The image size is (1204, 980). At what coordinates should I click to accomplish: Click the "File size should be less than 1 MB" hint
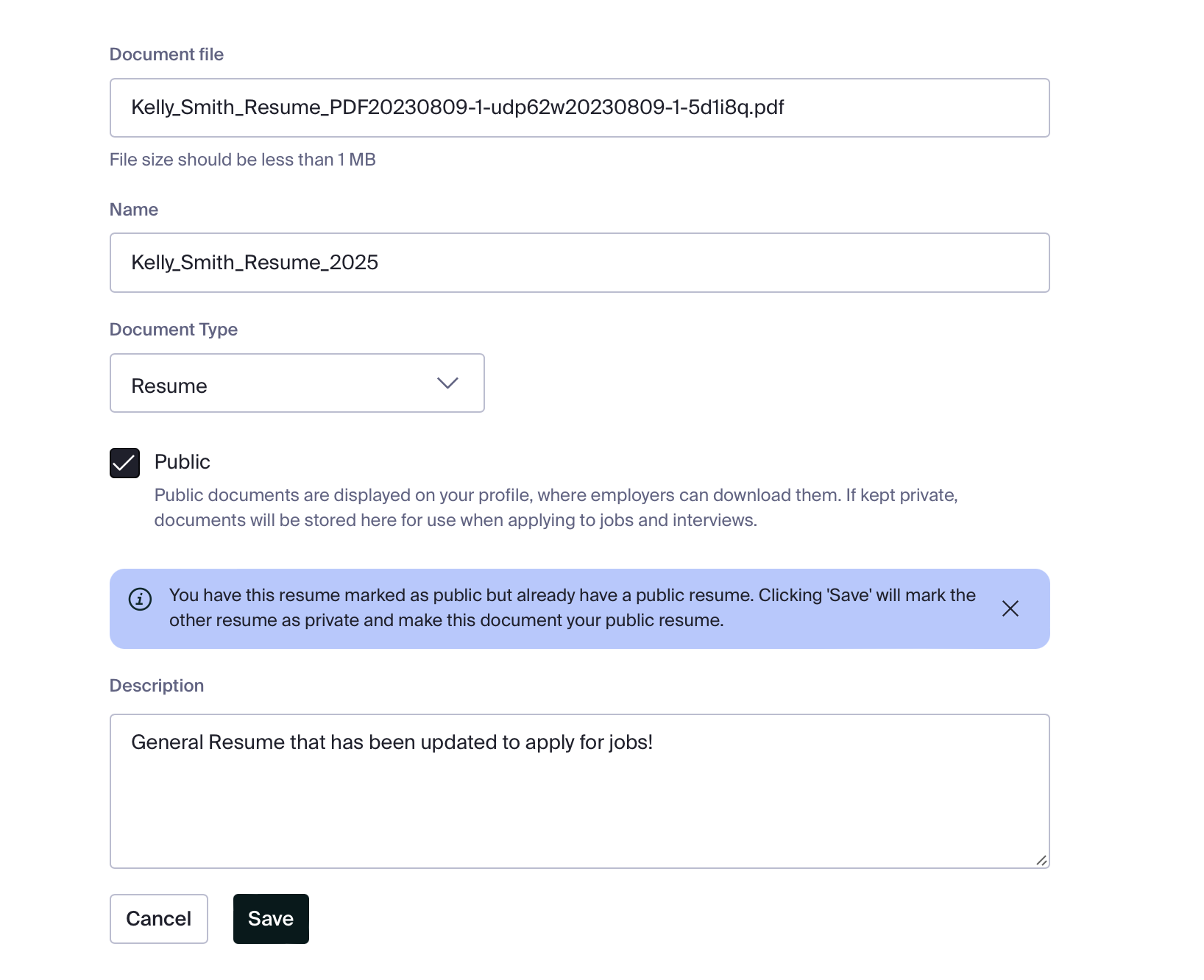coord(243,160)
